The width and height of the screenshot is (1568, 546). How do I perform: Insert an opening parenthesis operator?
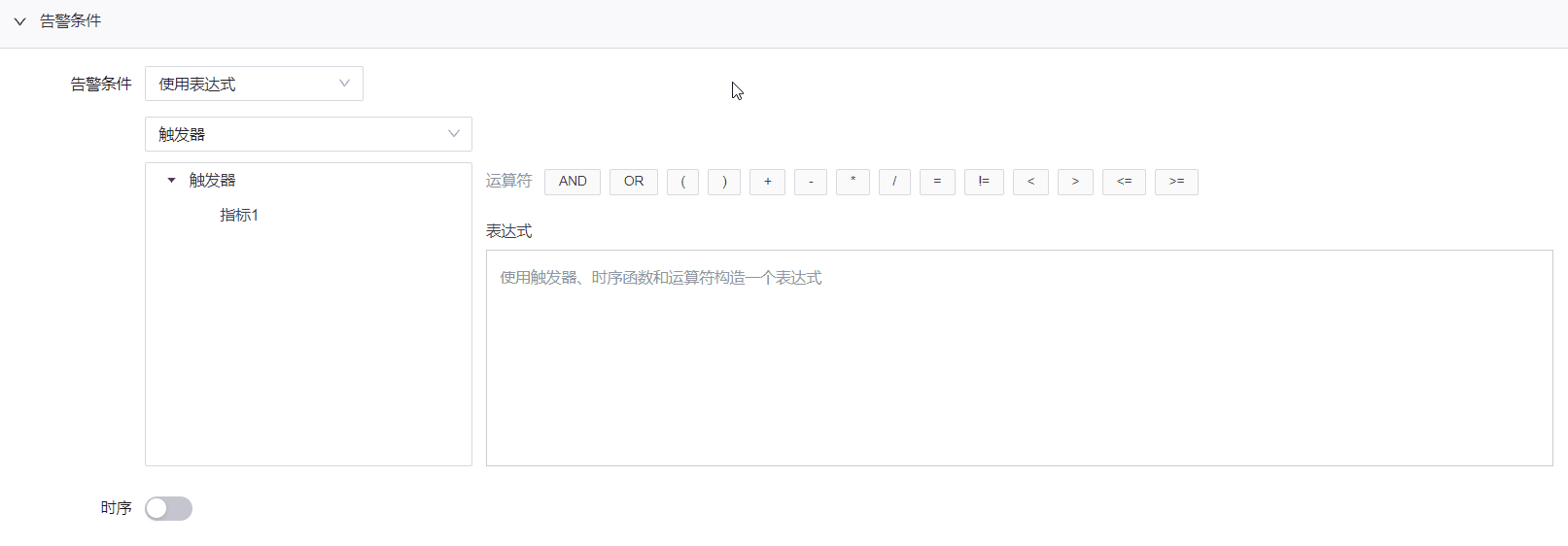click(x=683, y=182)
